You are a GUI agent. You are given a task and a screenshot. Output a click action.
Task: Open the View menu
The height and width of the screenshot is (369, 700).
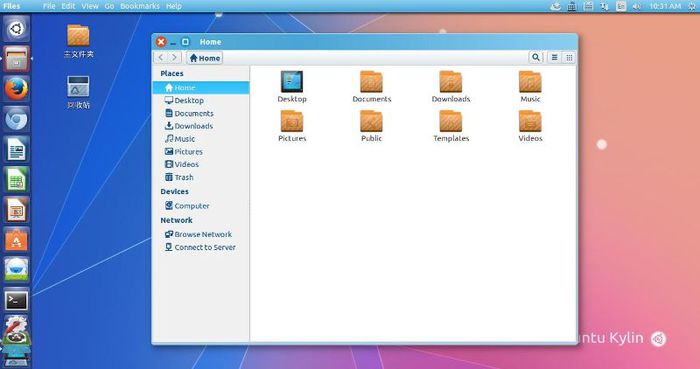[x=90, y=6]
